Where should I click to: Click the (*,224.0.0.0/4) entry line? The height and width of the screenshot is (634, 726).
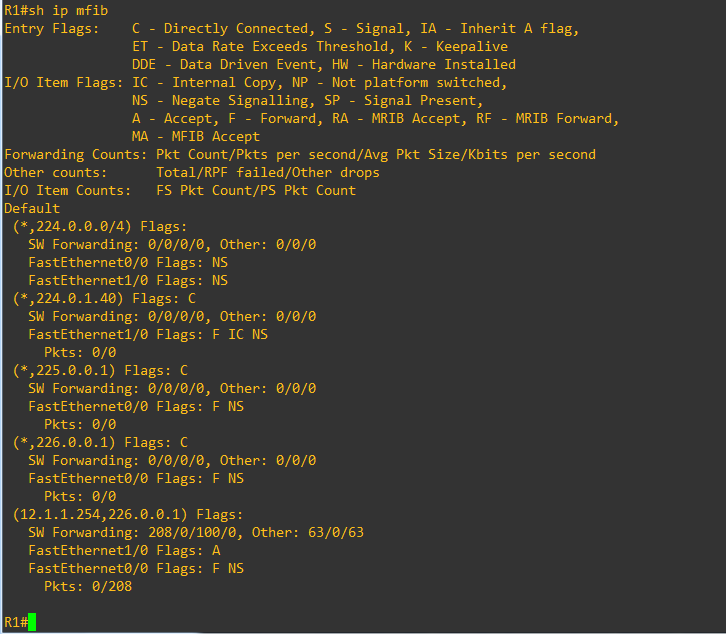pyautogui.click(x=100, y=226)
